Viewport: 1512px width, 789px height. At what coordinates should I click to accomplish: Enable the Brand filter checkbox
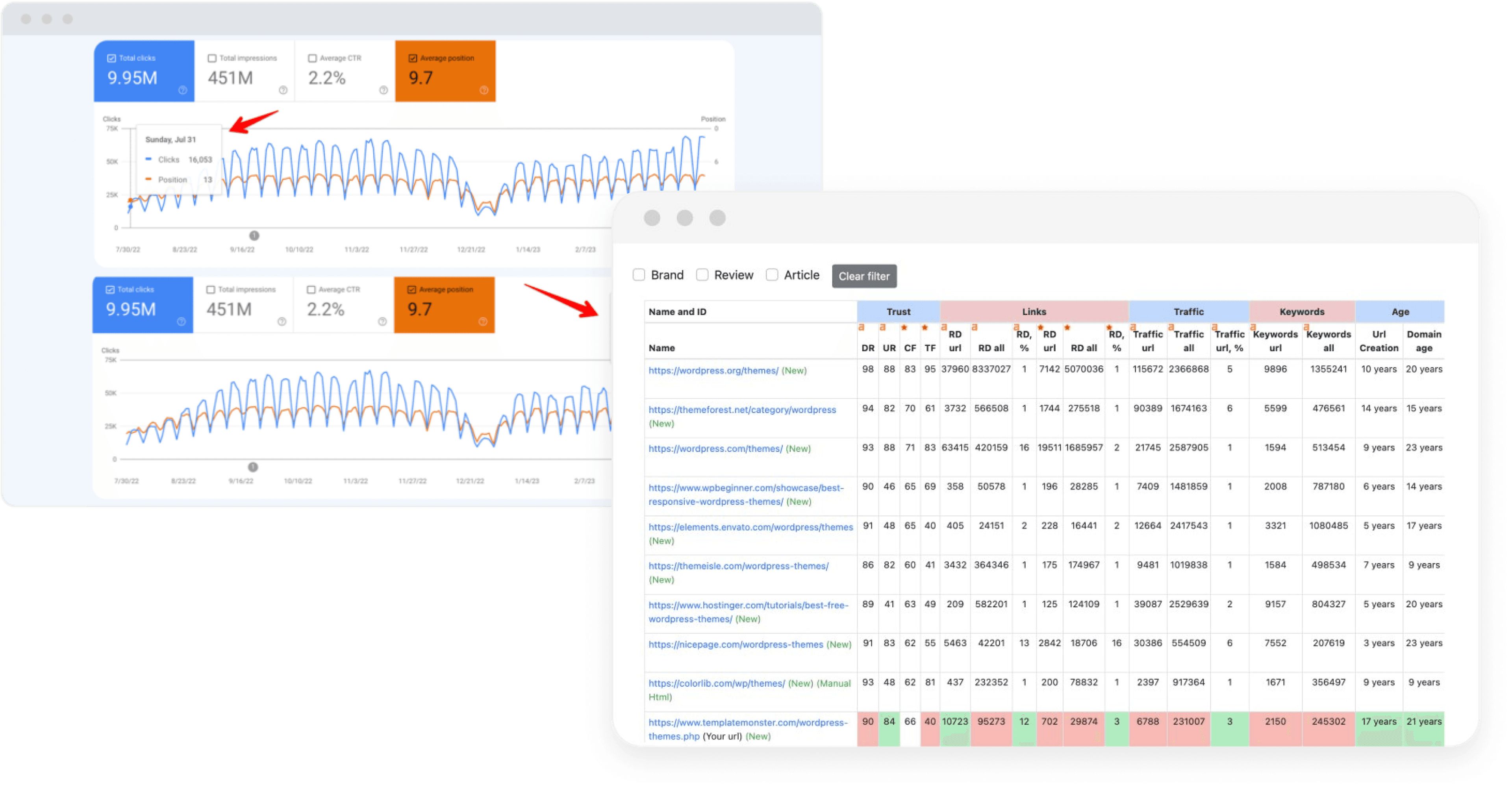[x=639, y=275]
